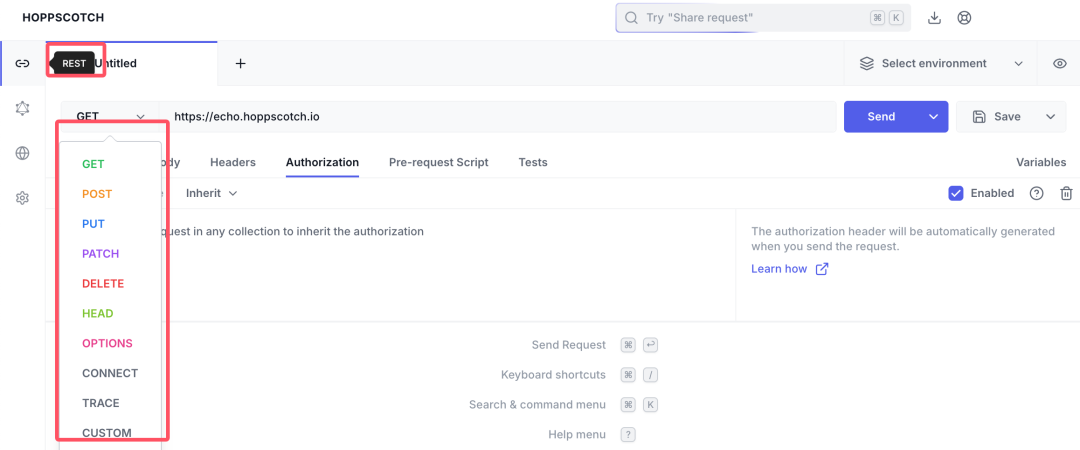Screen dimensions: 1080x450
Task: Click the download install app icon
Action: click(x=935, y=18)
